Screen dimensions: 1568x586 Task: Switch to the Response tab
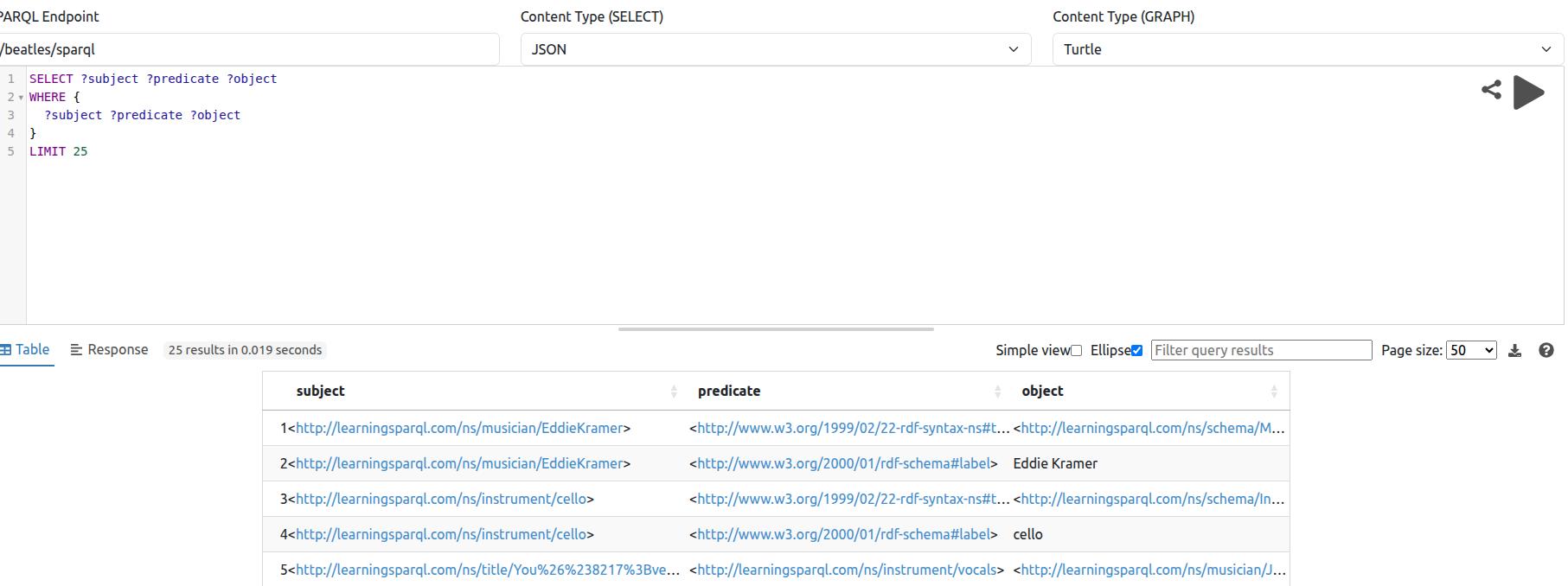[109, 349]
